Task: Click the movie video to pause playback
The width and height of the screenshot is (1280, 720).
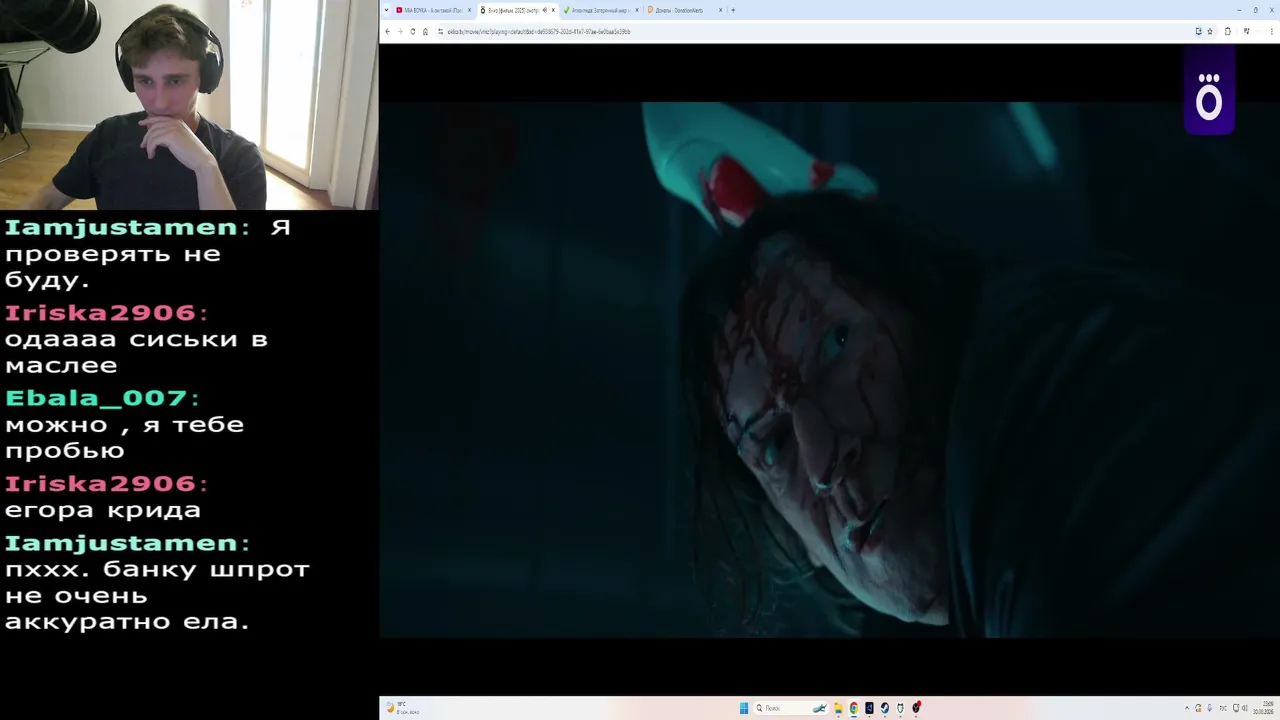Action: (x=829, y=370)
